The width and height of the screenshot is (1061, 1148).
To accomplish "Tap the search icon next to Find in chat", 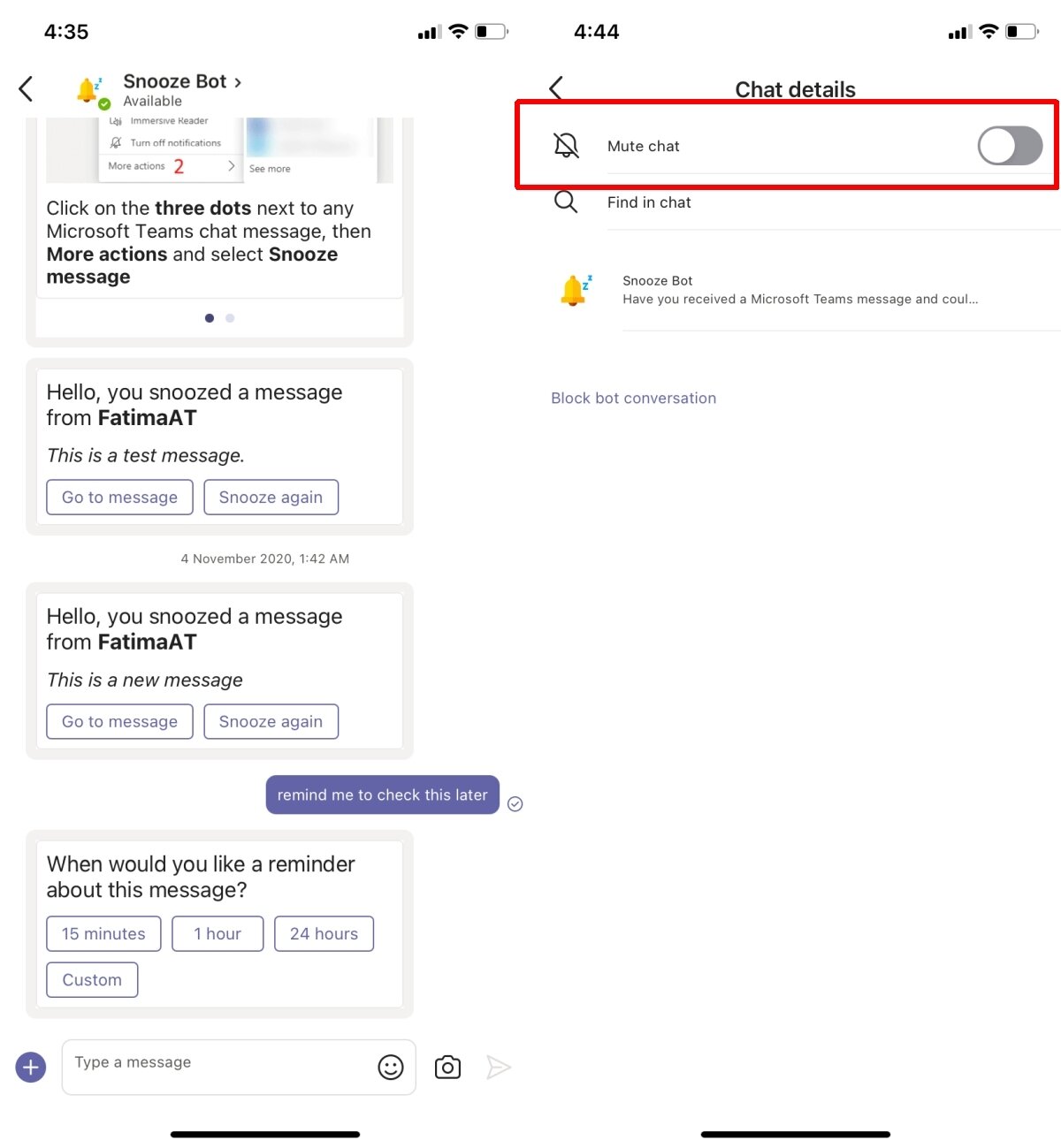I will [566, 201].
